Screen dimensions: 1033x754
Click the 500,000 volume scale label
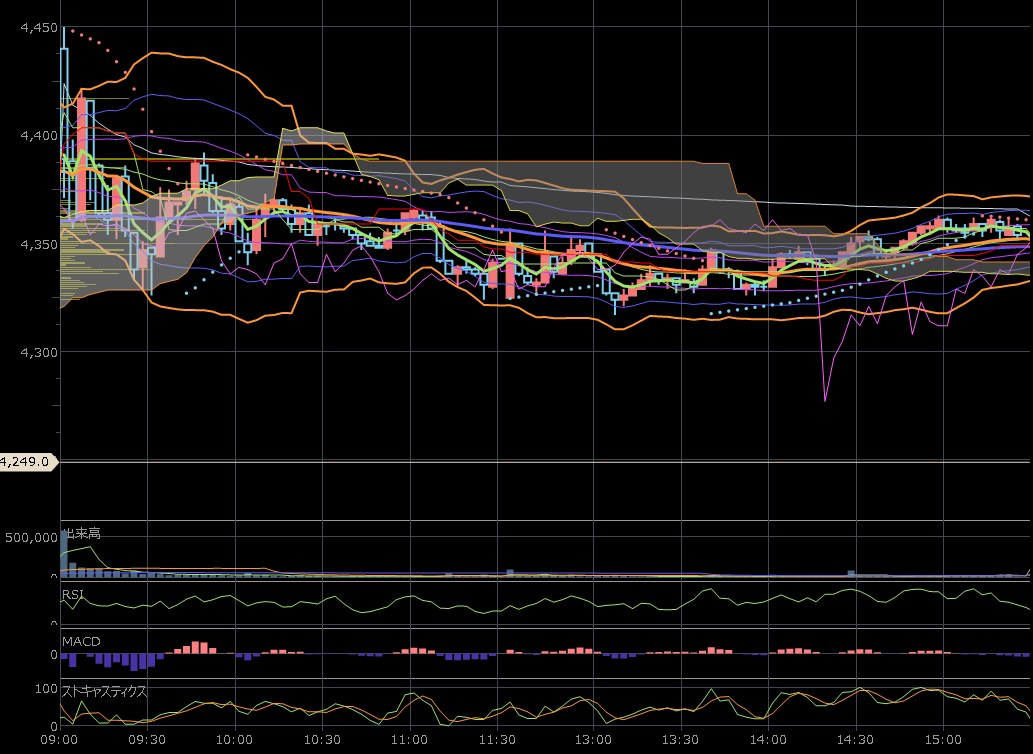pyautogui.click(x=31, y=538)
